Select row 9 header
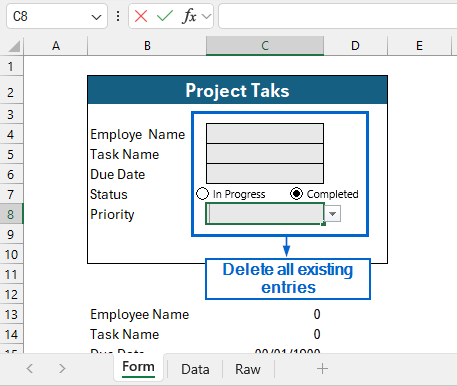This screenshot has height=386, width=457. (x=11, y=234)
